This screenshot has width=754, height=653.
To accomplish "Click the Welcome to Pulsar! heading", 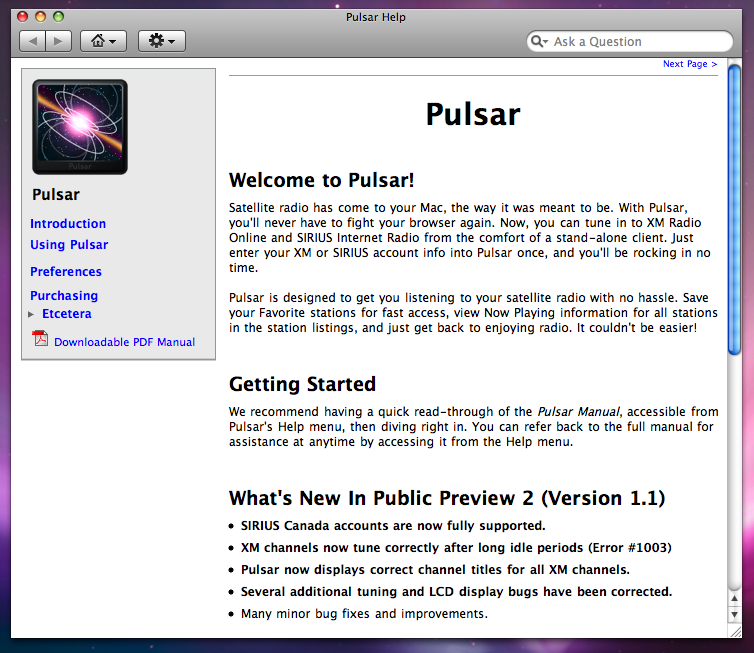I will 321,180.
